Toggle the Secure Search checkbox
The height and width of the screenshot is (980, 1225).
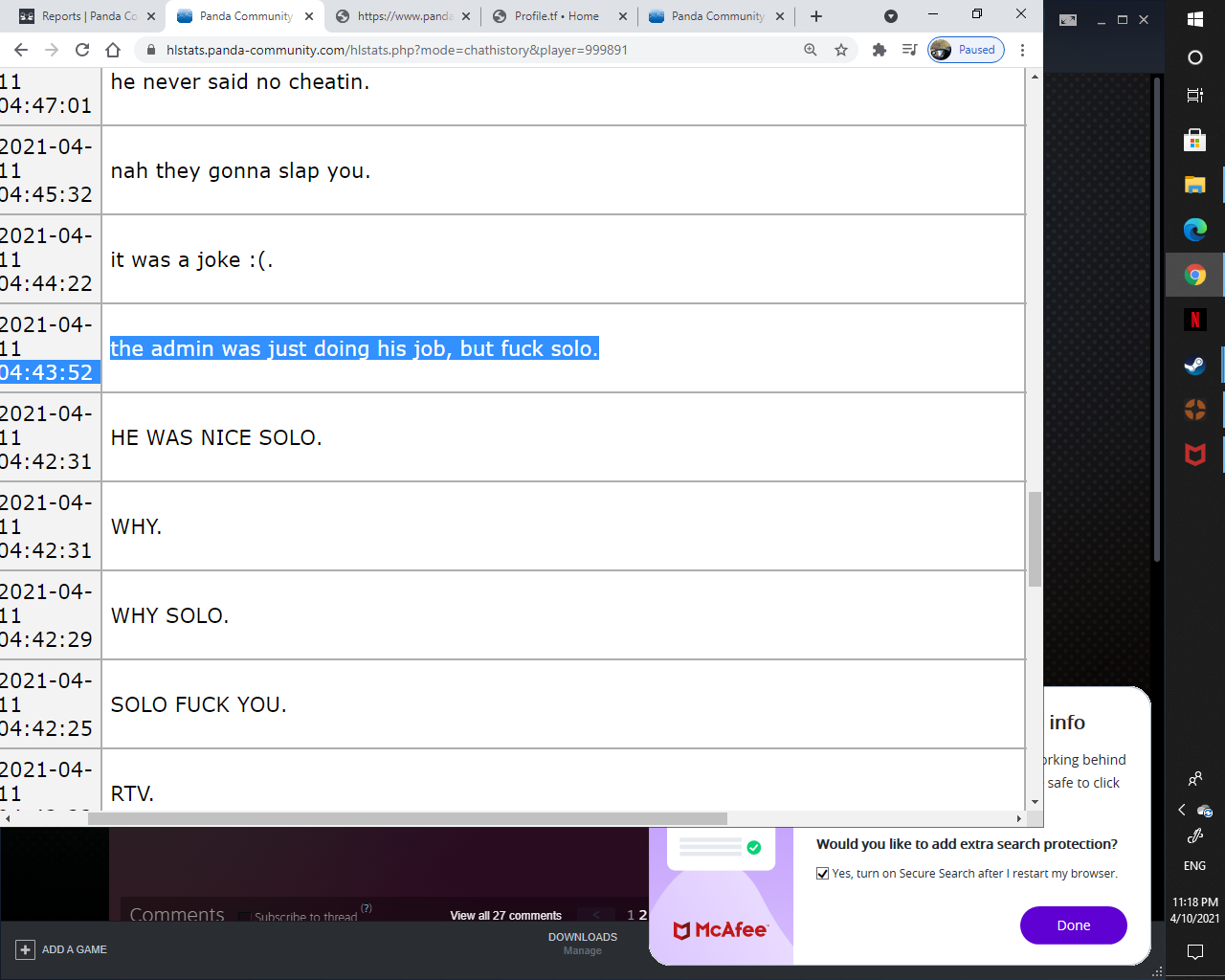point(822,873)
